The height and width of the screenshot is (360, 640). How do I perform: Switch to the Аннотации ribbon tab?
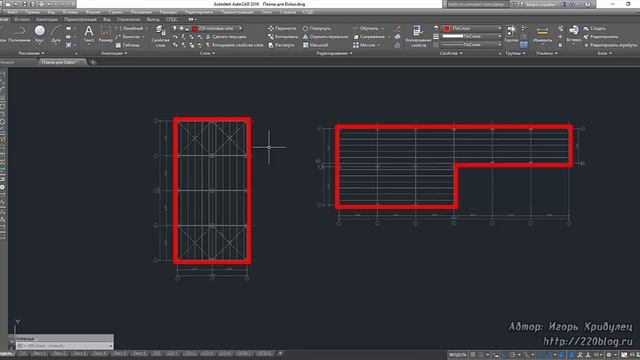click(47, 20)
